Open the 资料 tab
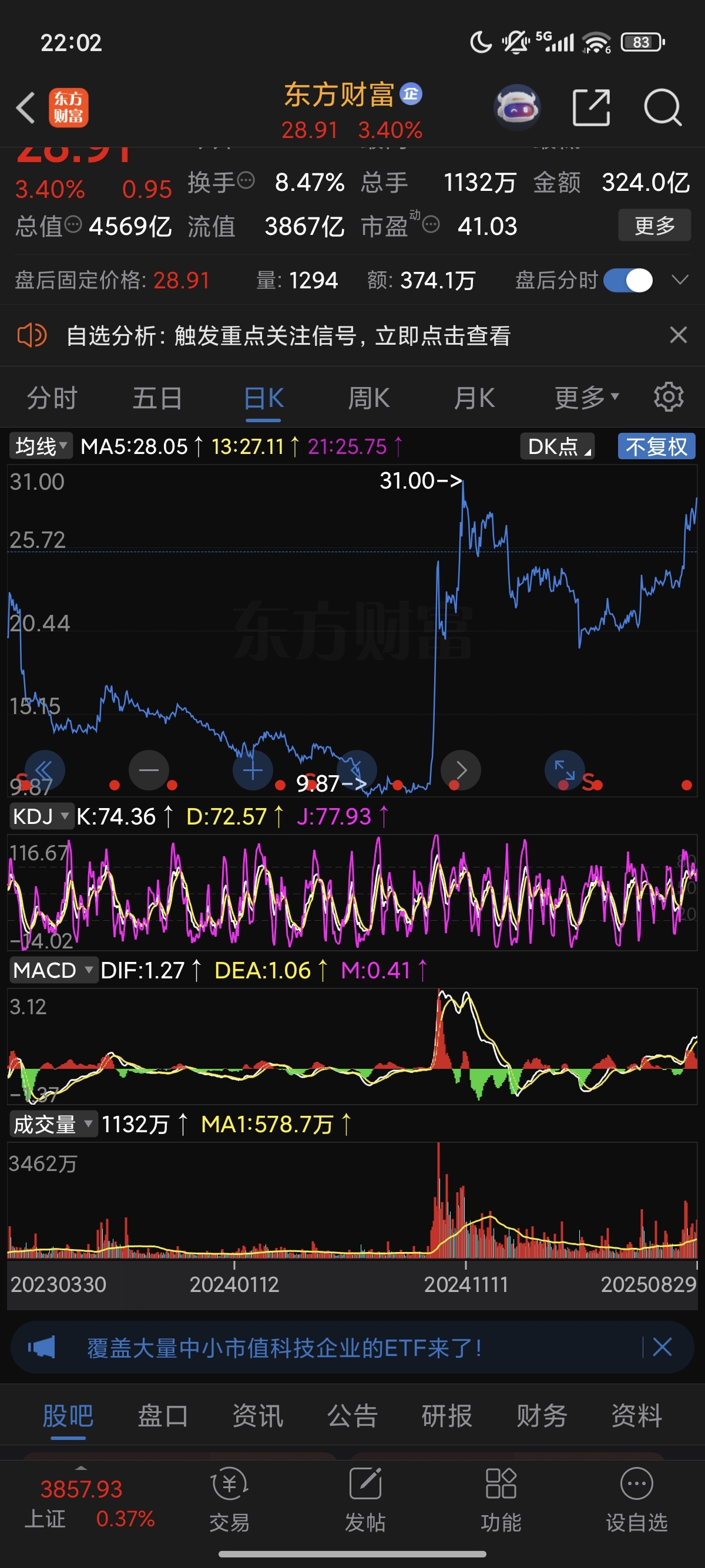Screen dimensions: 705x1568 coord(636,1415)
